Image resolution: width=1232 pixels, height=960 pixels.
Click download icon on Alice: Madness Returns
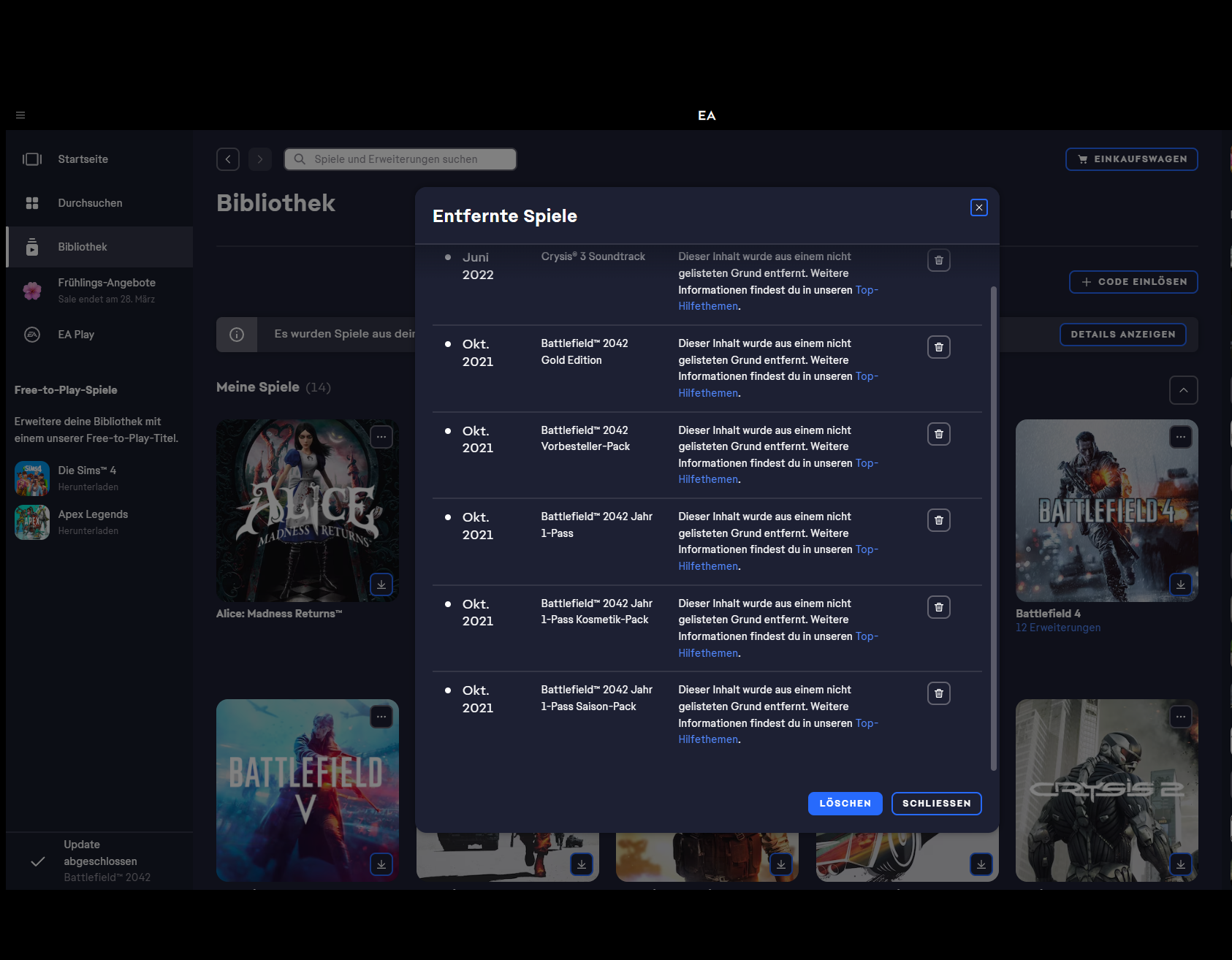point(381,584)
